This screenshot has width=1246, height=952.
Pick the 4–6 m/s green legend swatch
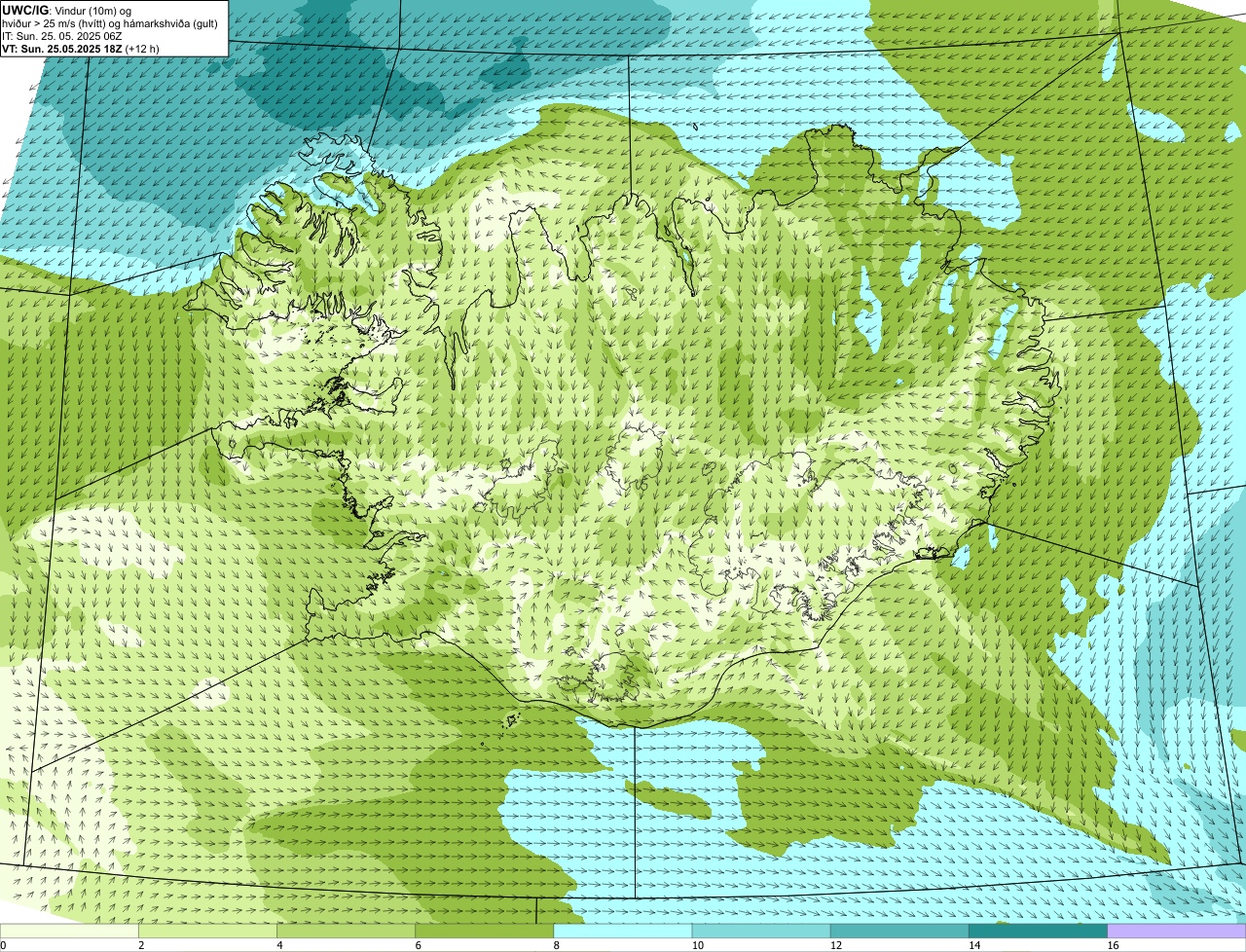pyautogui.click(x=346, y=932)
